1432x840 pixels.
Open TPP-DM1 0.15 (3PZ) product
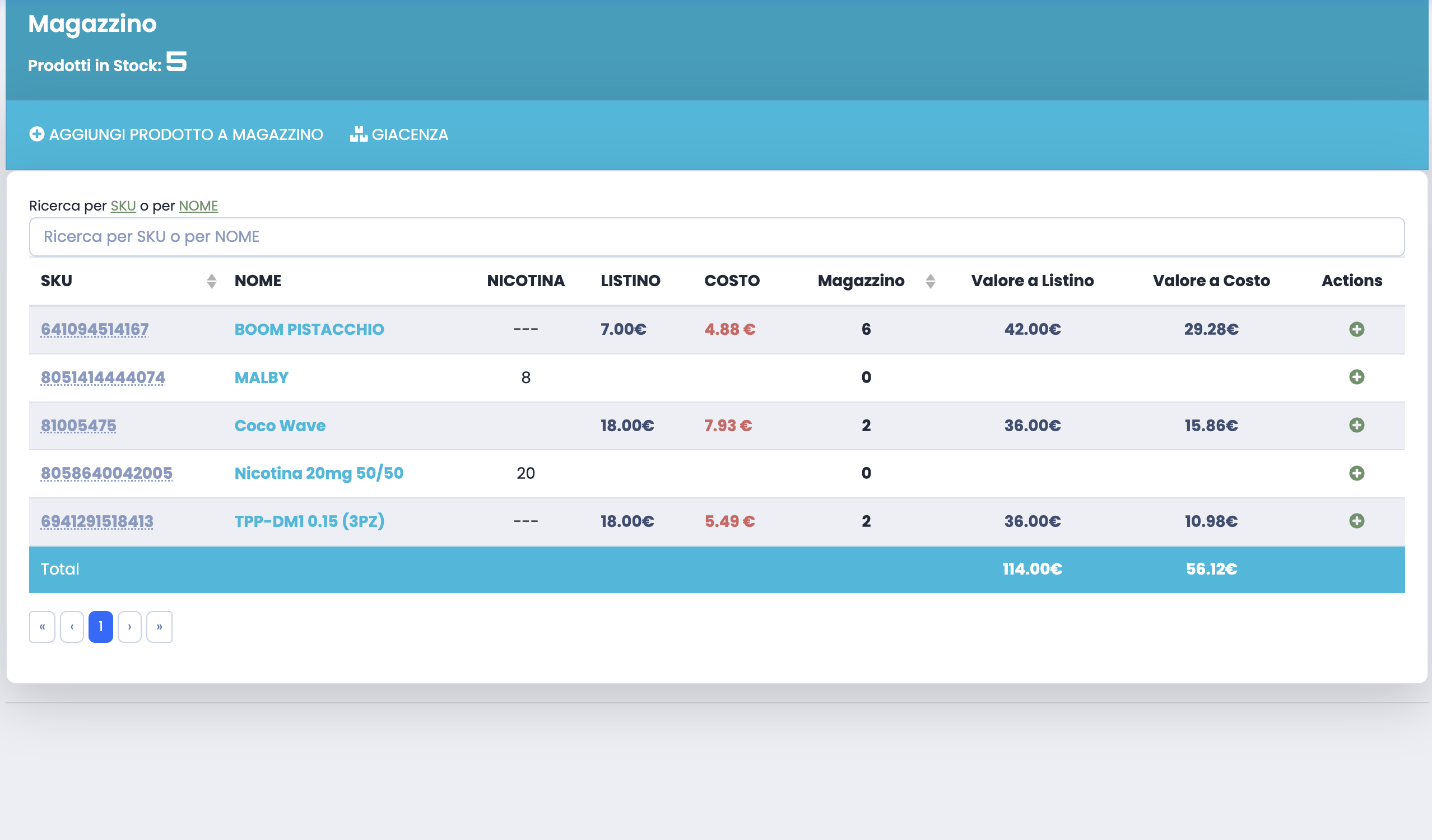tap(310, 521)
